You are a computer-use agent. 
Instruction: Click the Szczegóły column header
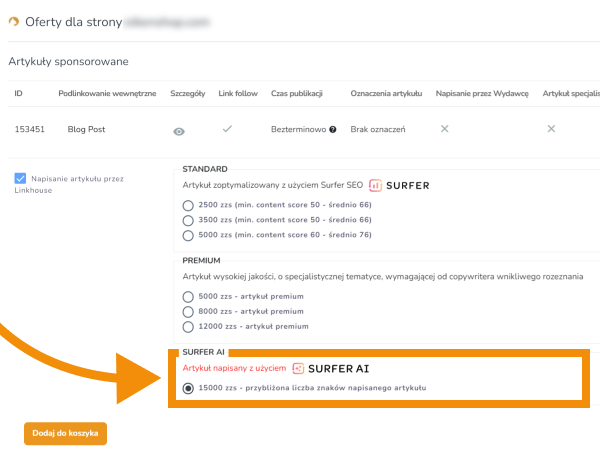click(188, 93)
